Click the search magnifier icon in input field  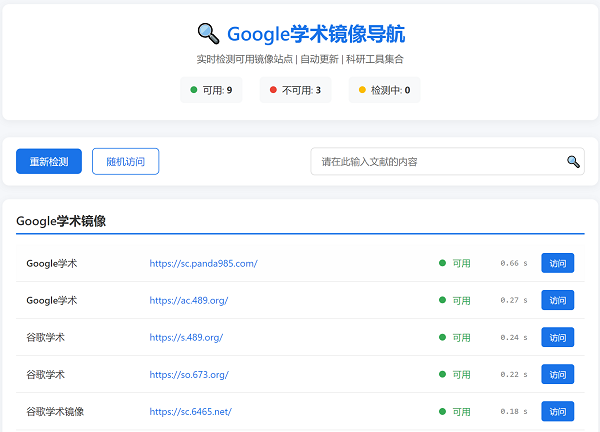click(573, 161)
